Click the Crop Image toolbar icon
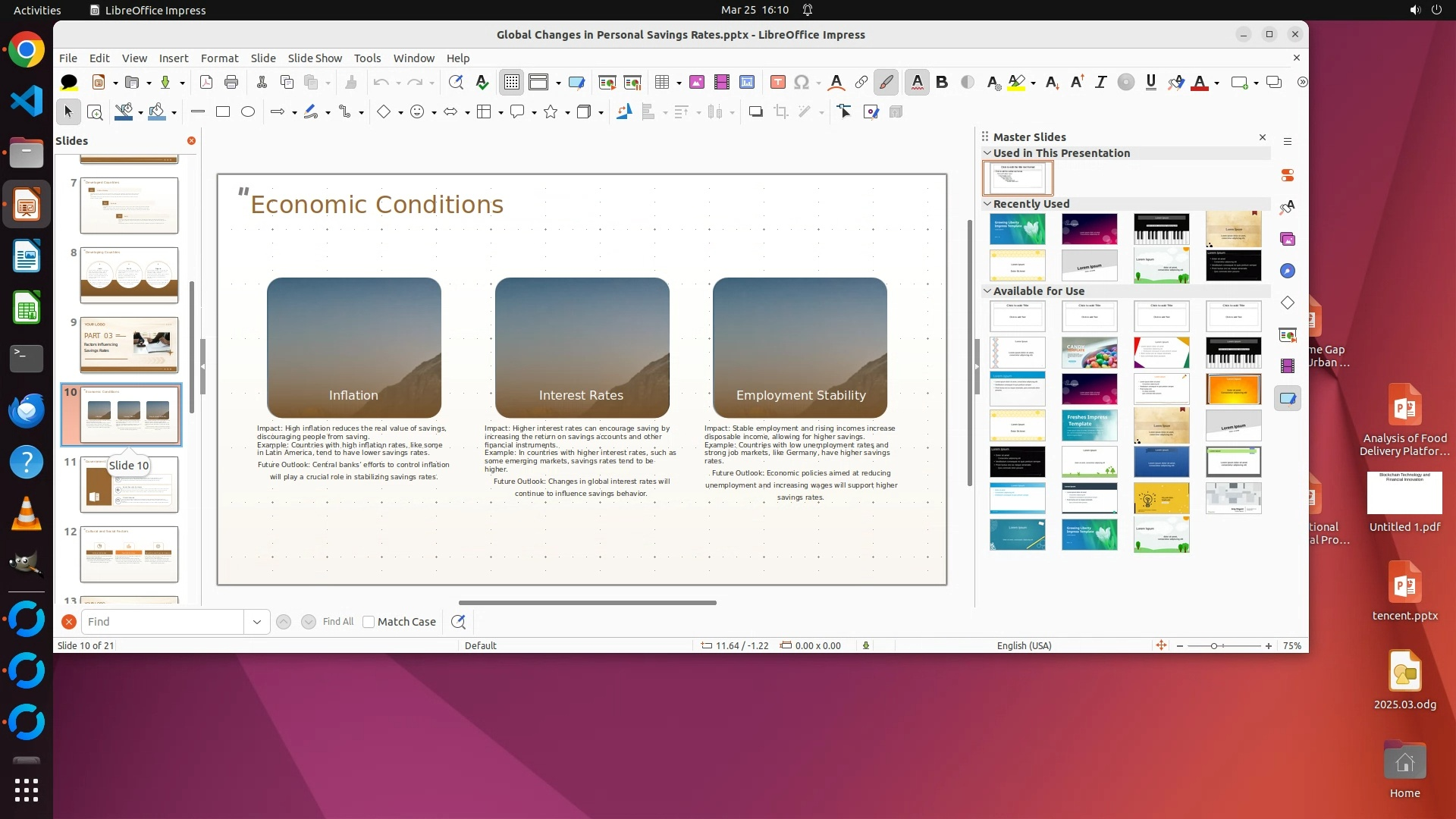1456x819 pixels. (x=781, y=112)
